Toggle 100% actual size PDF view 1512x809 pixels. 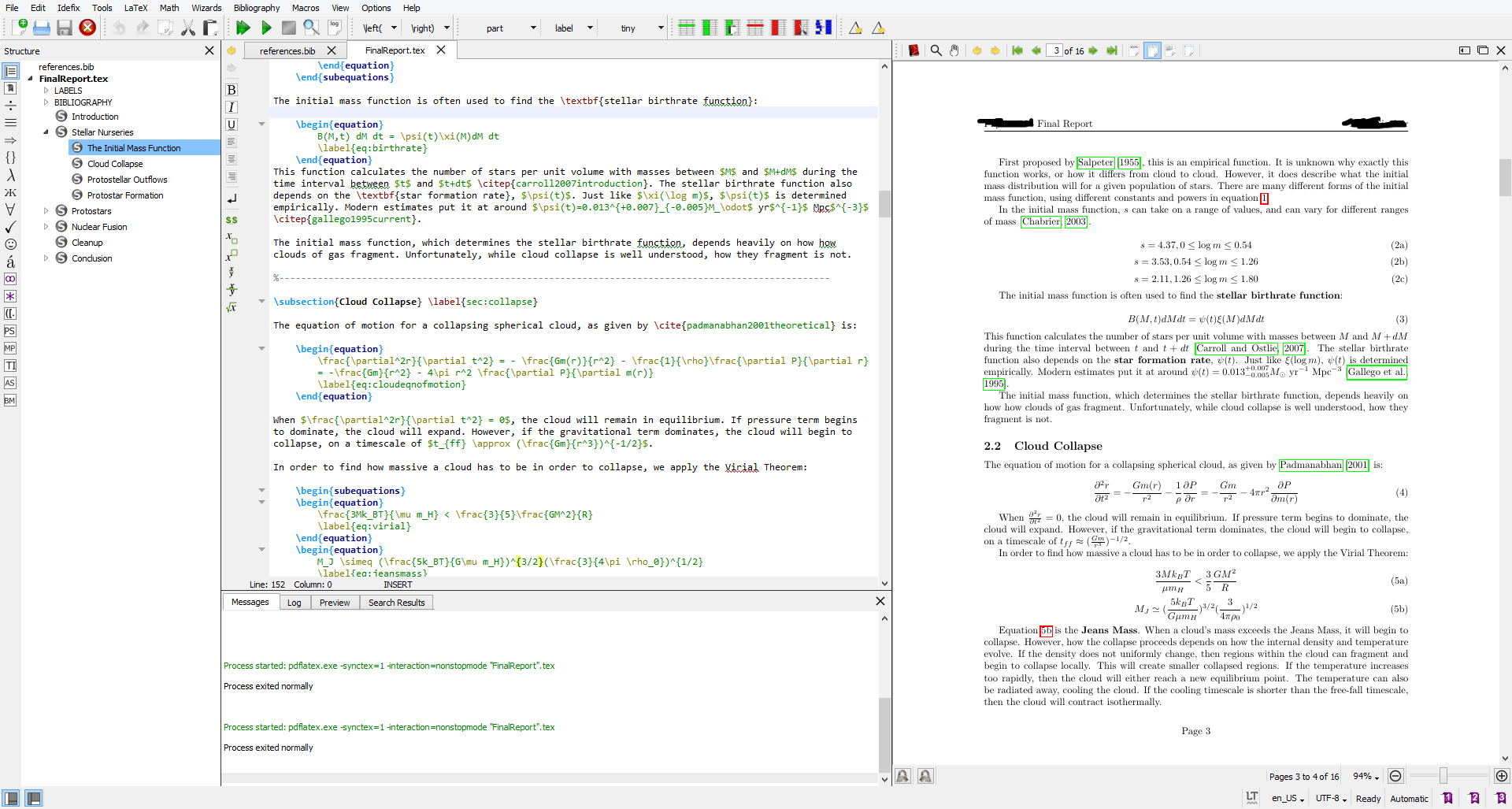[1135, 50]
